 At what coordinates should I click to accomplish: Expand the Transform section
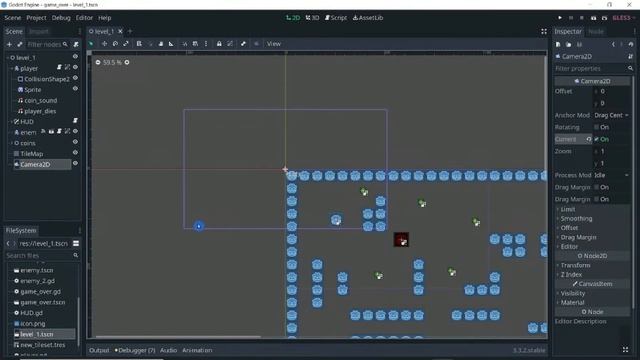click(575, 265)
